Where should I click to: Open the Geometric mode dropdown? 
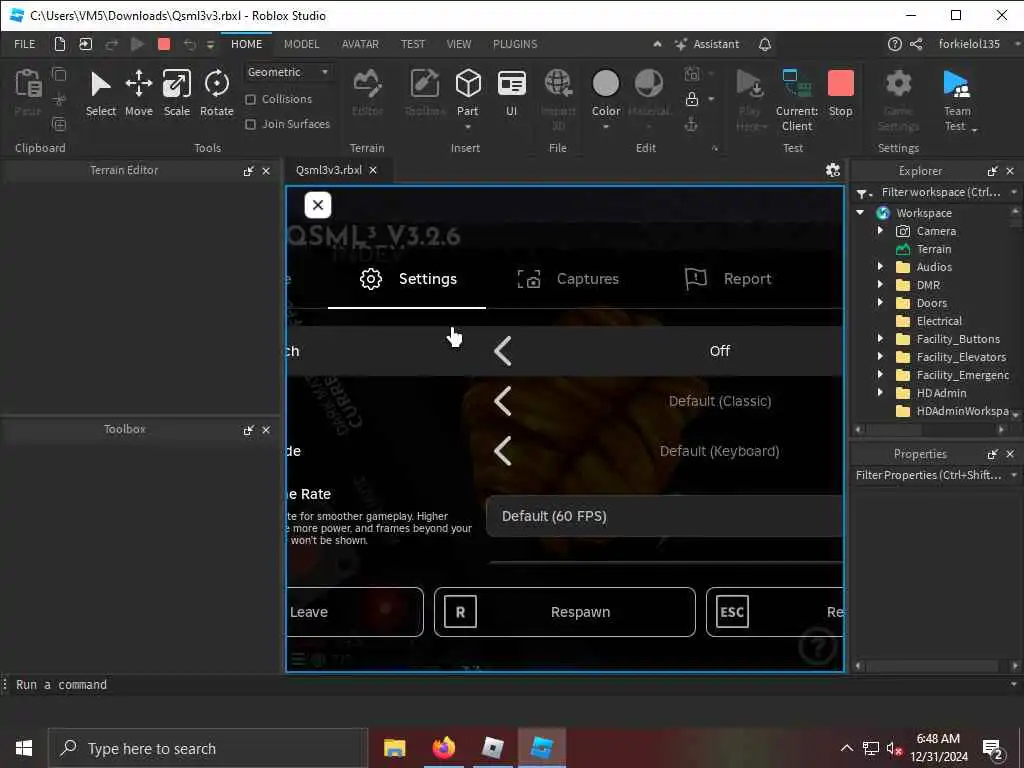pyautogui.click(x=289, y=72)
